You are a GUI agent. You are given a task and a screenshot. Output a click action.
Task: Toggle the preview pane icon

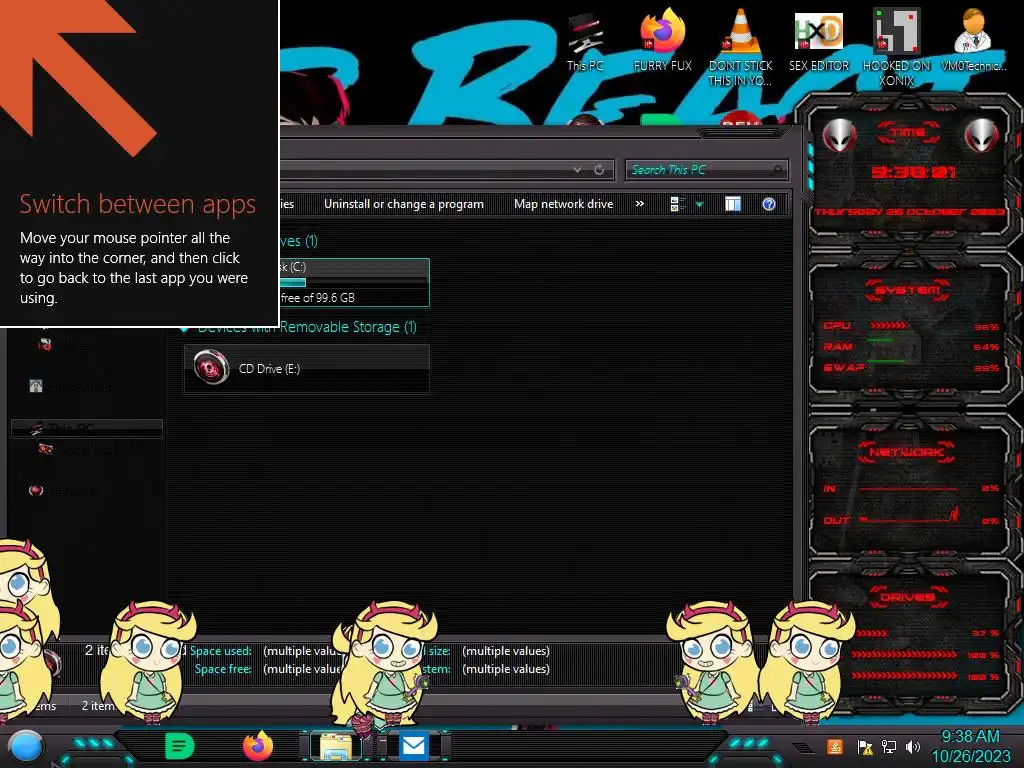733,204
